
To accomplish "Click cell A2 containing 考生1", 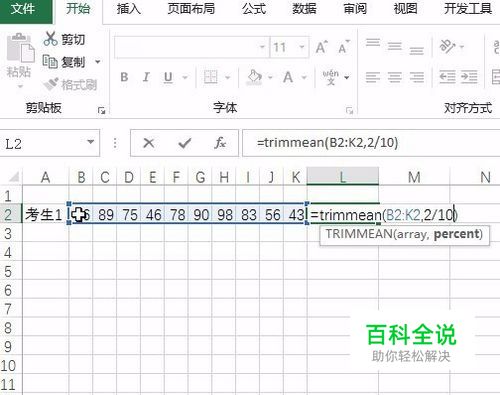I will (45, 214).
